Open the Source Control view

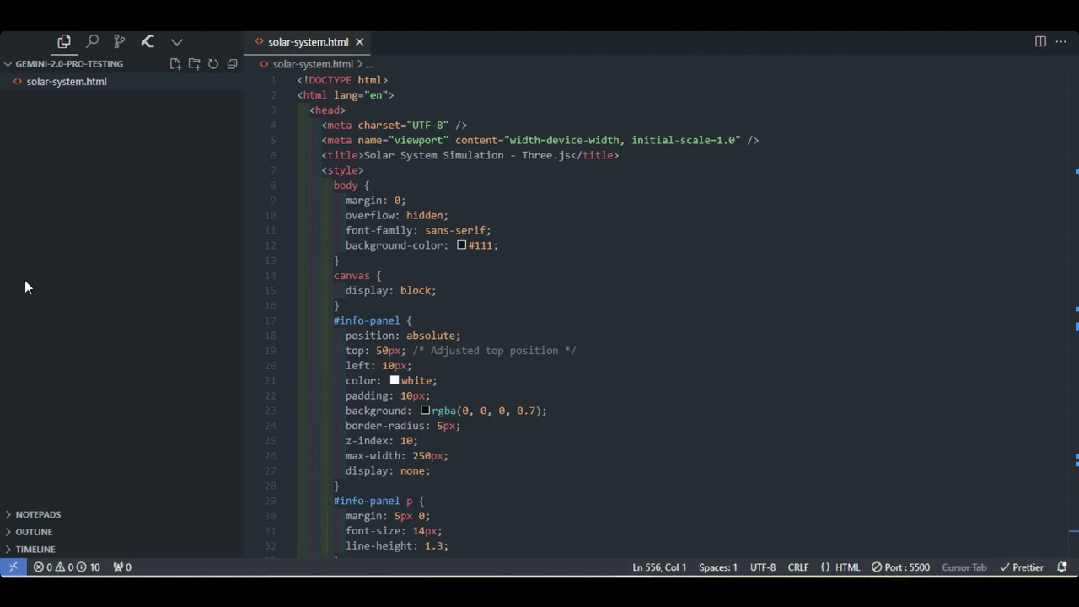click(x=120, y=42)
